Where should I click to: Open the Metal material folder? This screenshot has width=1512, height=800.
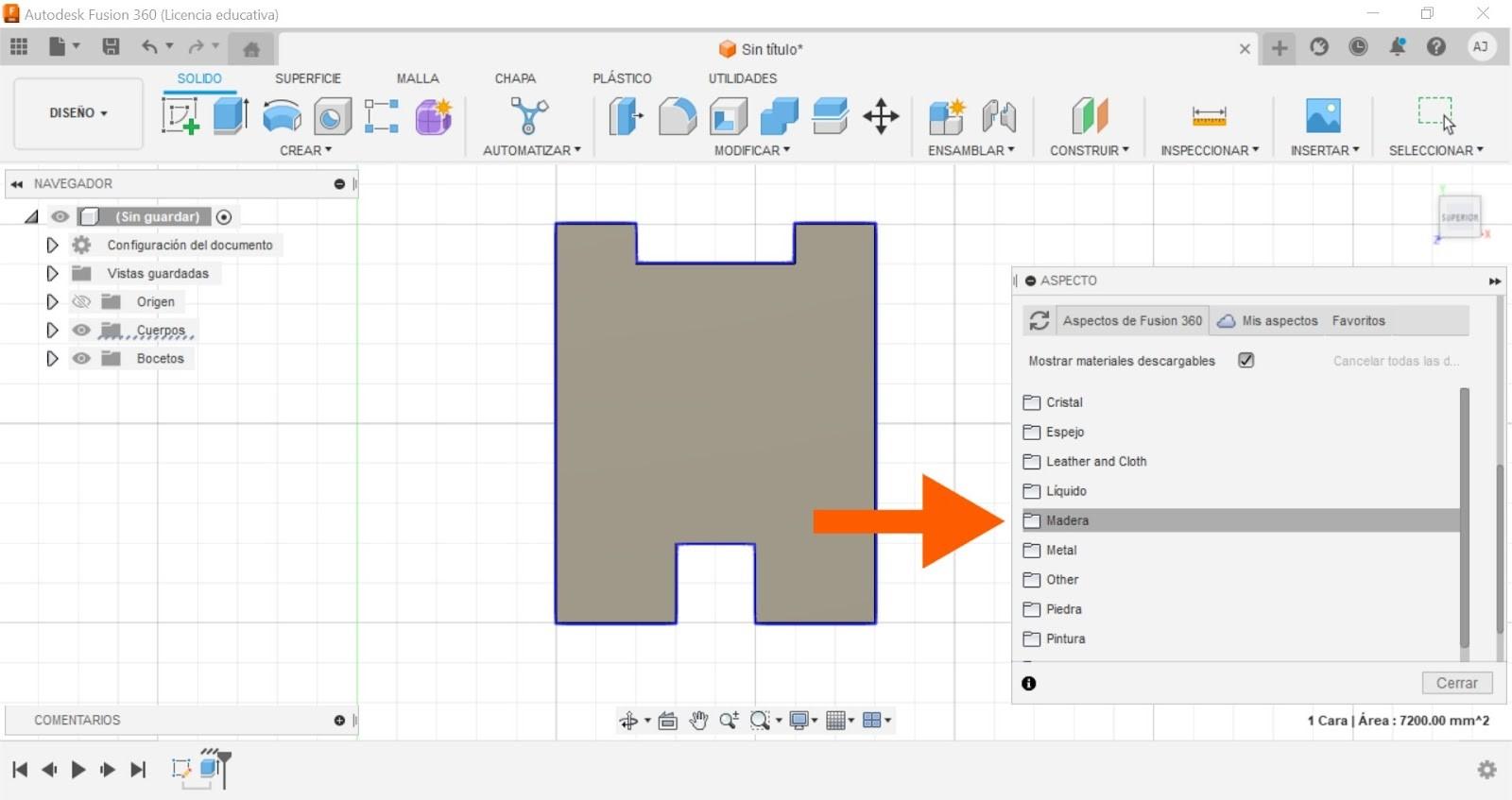pyautogui.click(x=1241, y=550)
